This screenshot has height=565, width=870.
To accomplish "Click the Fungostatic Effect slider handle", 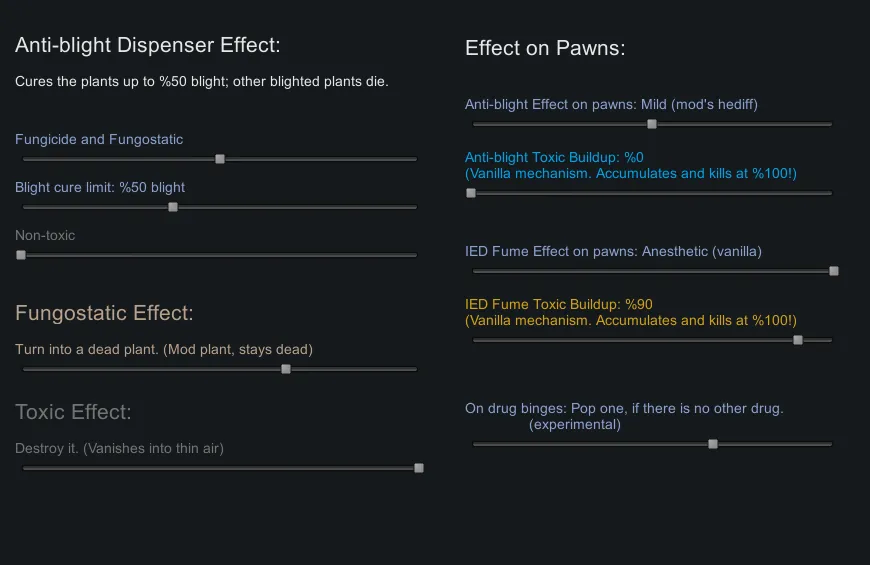I will (x=286, y=369).
